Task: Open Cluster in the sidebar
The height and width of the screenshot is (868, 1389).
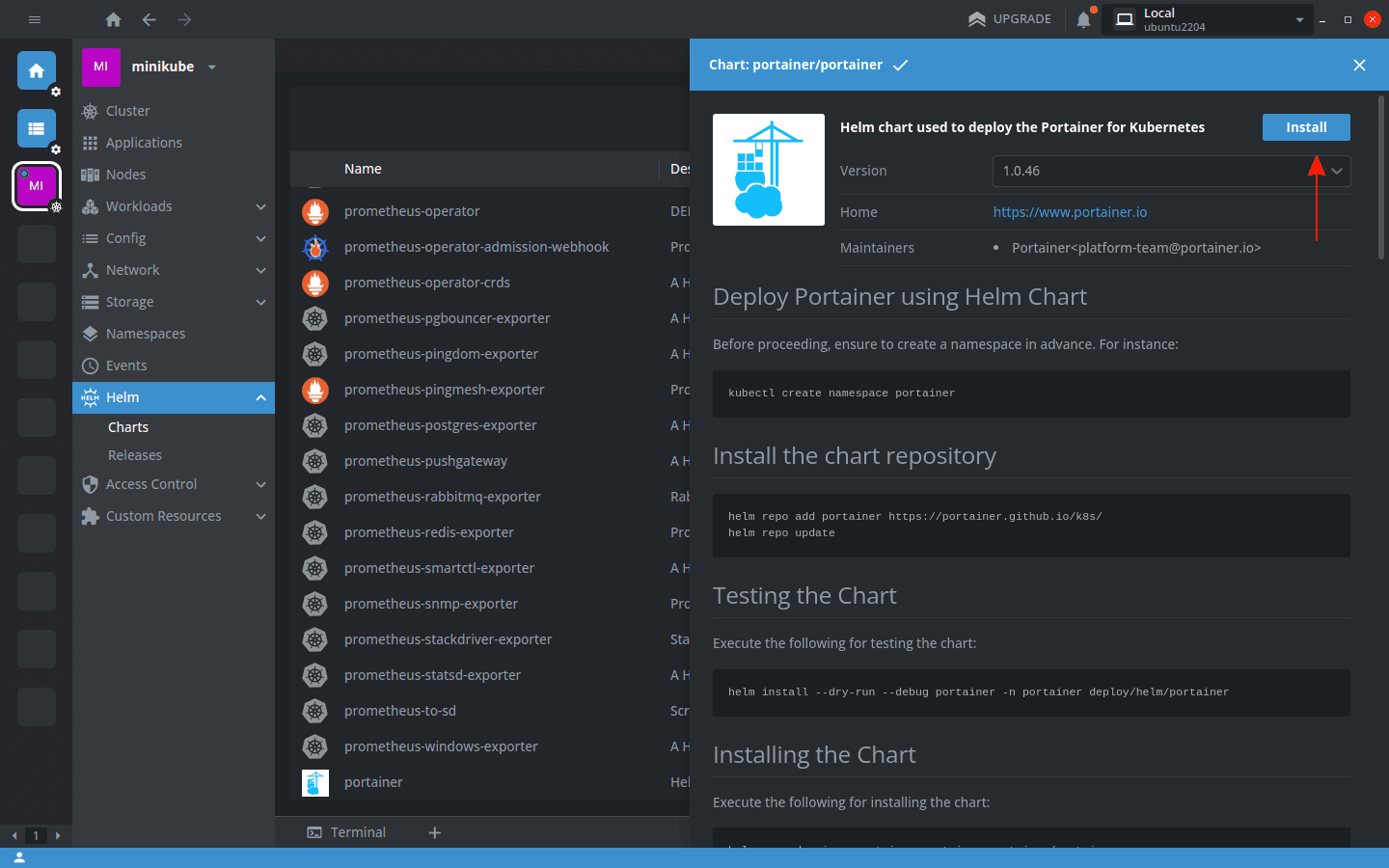Action: pos(174,111)
